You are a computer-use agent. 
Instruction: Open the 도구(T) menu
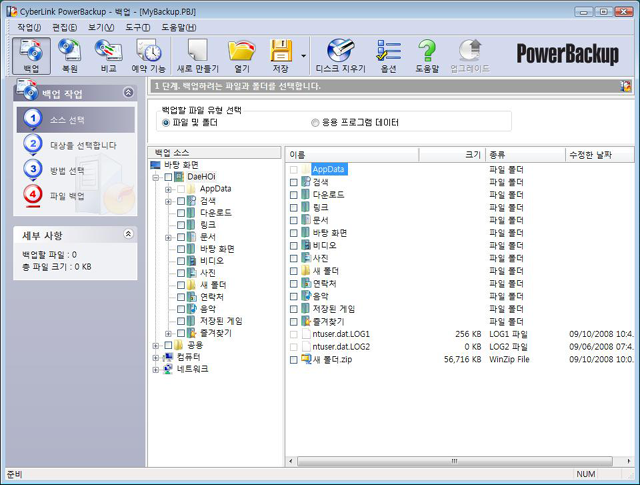coord(138,27)
